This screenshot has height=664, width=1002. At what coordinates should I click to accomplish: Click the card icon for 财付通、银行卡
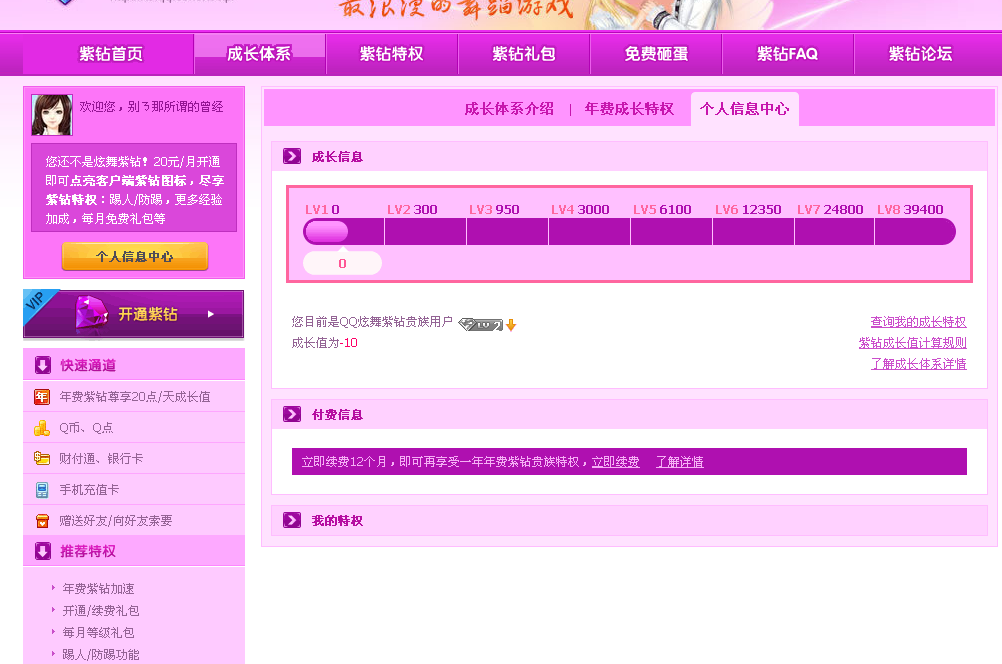(x=42, y=458)
